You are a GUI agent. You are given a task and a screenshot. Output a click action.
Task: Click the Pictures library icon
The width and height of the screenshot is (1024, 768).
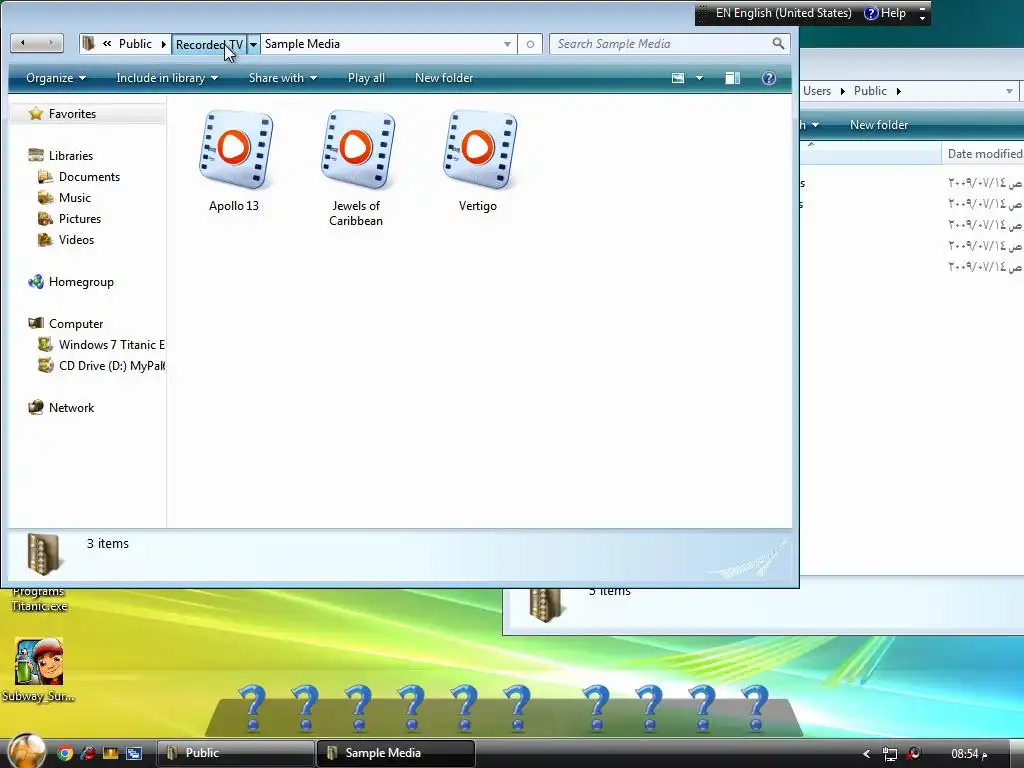pyautogui.click(x=46, y=218)
